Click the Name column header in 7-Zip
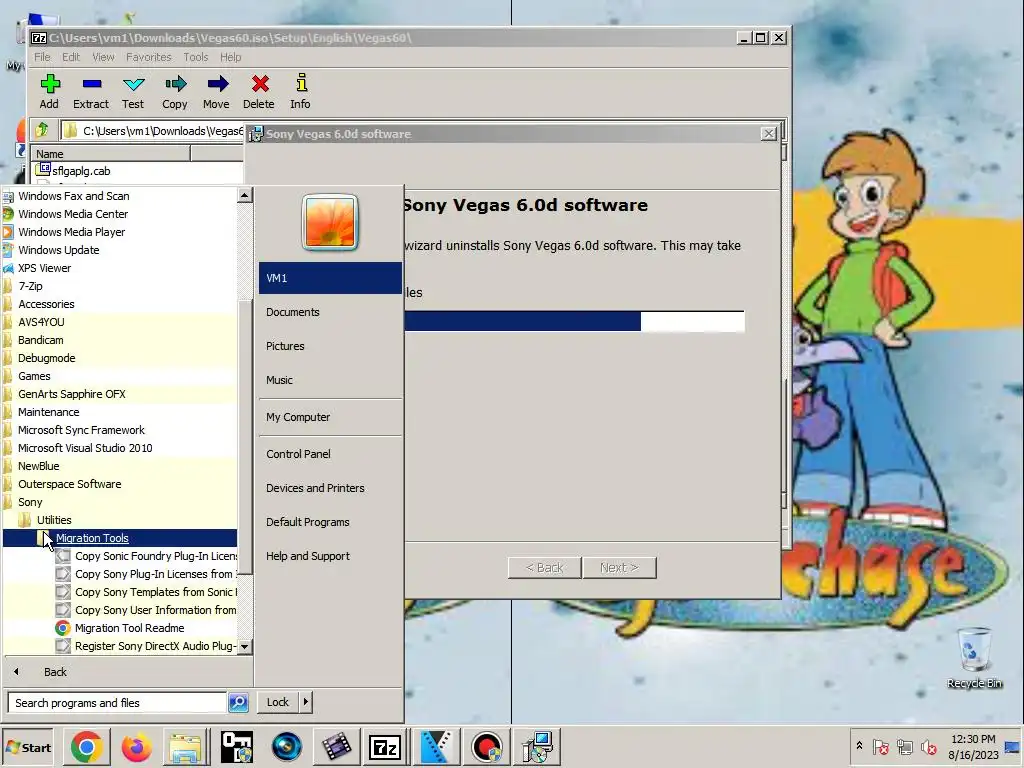Viewport: 1024px width, 768px height. click(x=111, y=153)
